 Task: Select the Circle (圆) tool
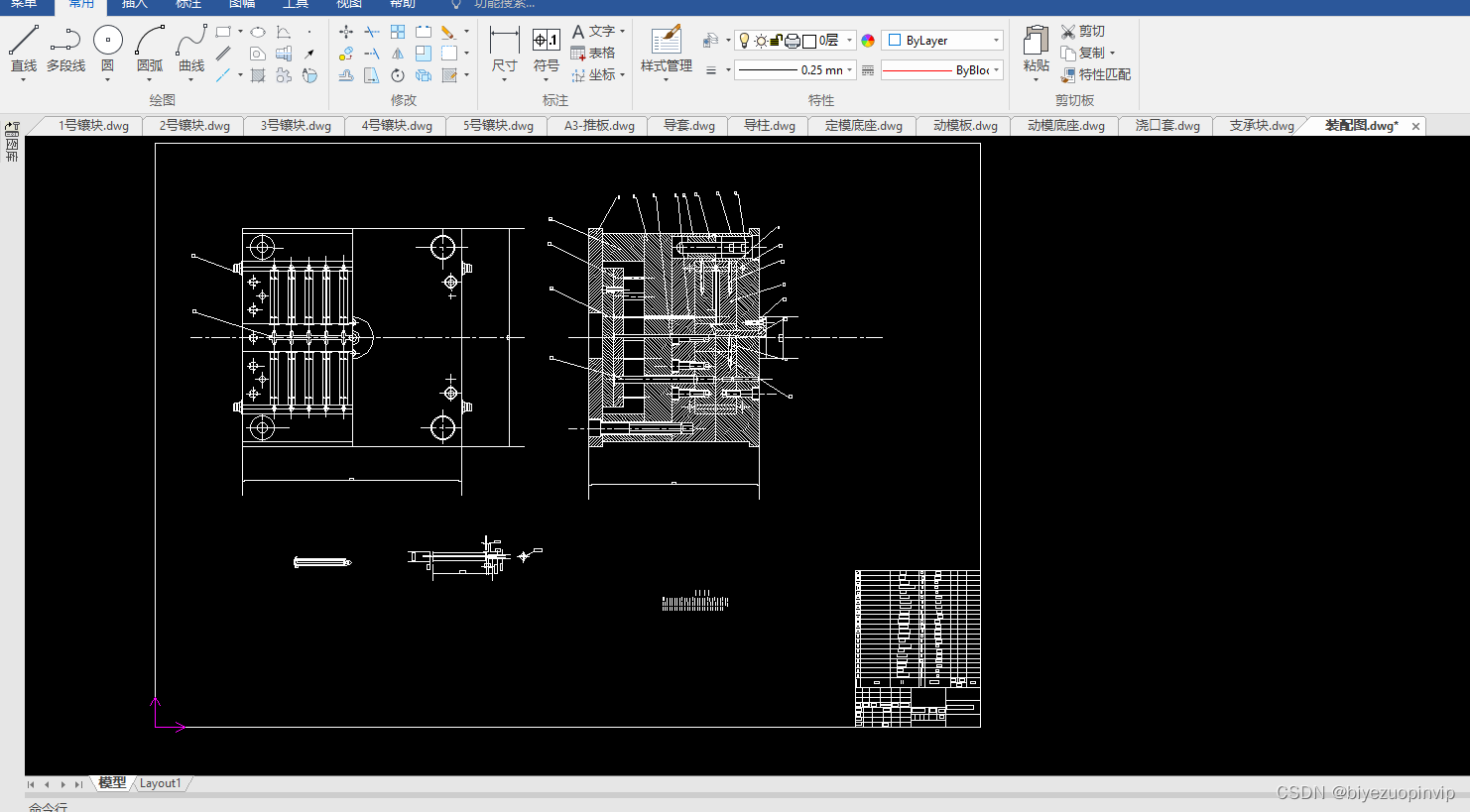tap(107, 48)
